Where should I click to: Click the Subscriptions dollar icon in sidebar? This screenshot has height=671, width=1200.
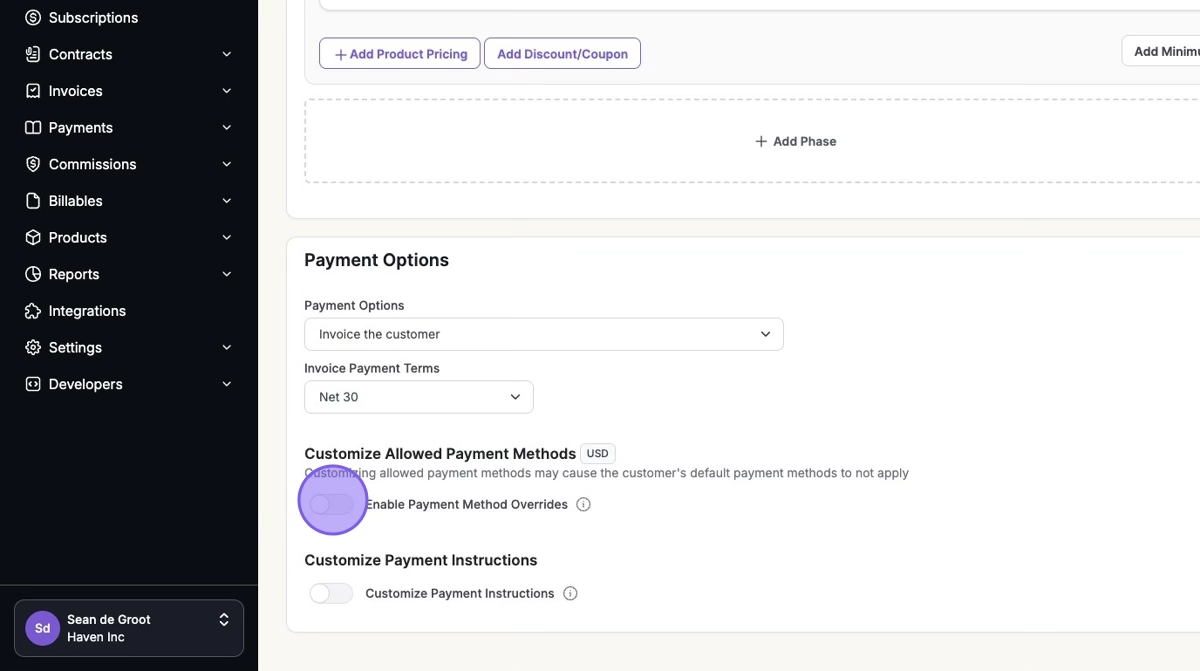(x=33, y=18)
